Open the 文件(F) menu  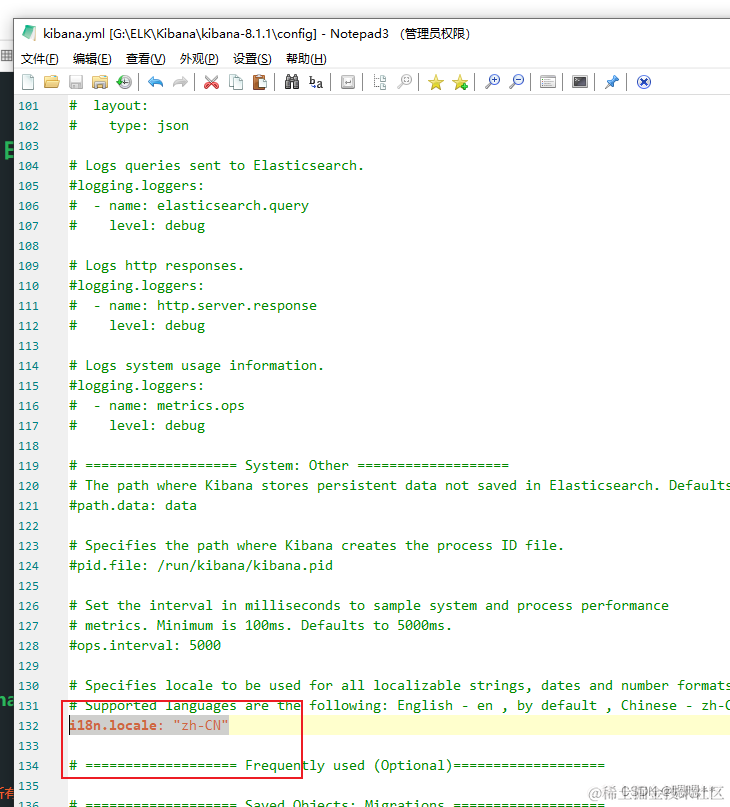(x=40, y=59)
